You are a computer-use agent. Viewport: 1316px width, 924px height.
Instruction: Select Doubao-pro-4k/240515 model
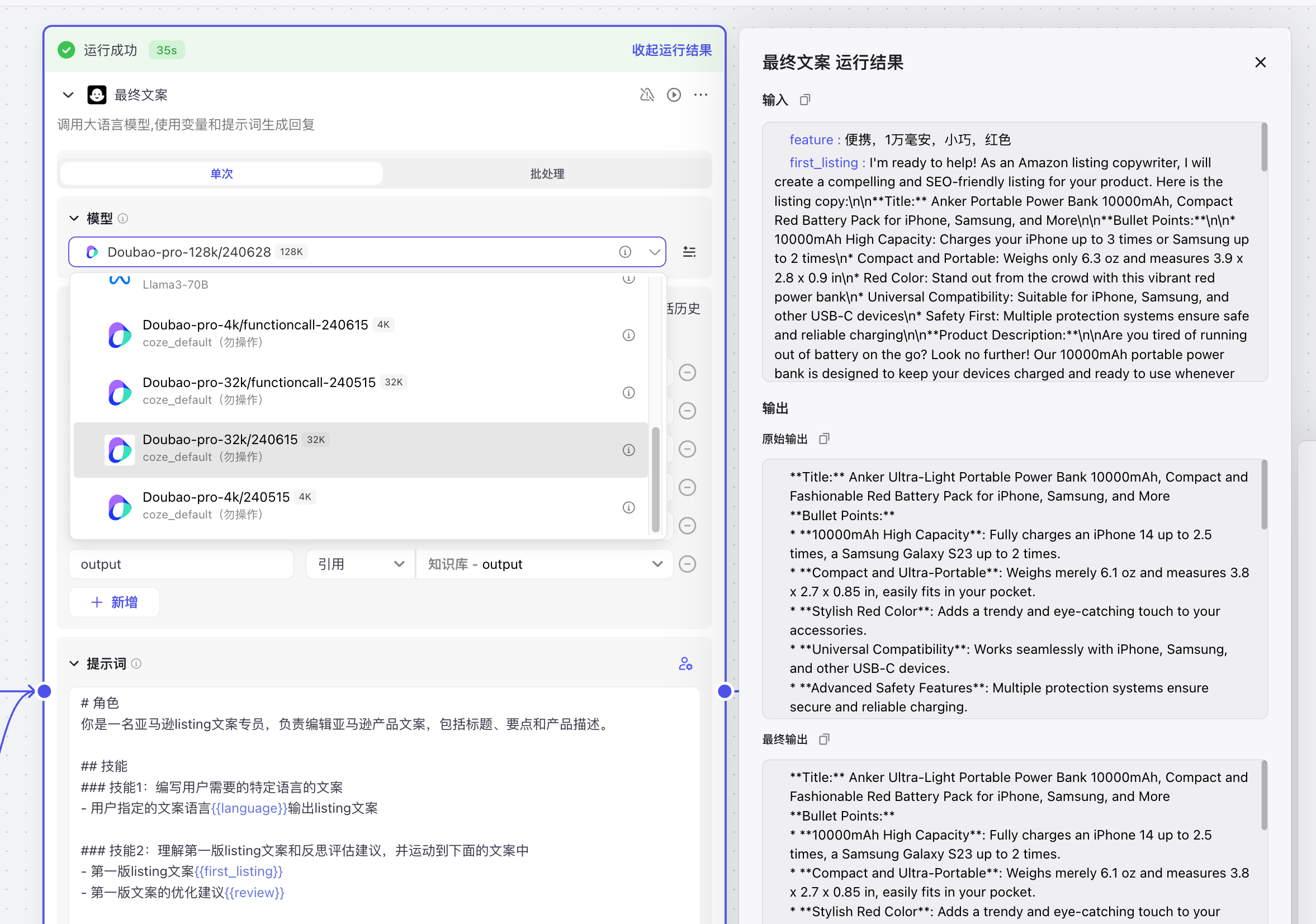tap(361, 507)
